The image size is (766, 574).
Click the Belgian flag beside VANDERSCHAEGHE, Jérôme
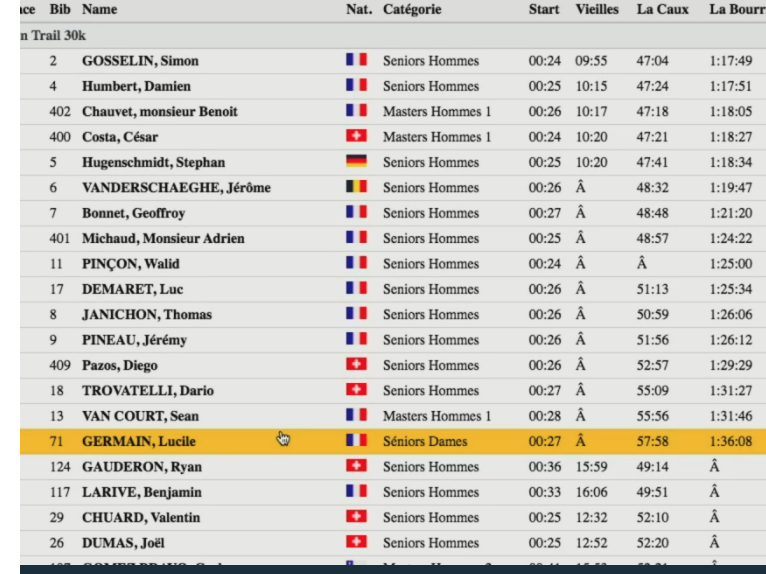pyautogui.click(x=355, y=187)
